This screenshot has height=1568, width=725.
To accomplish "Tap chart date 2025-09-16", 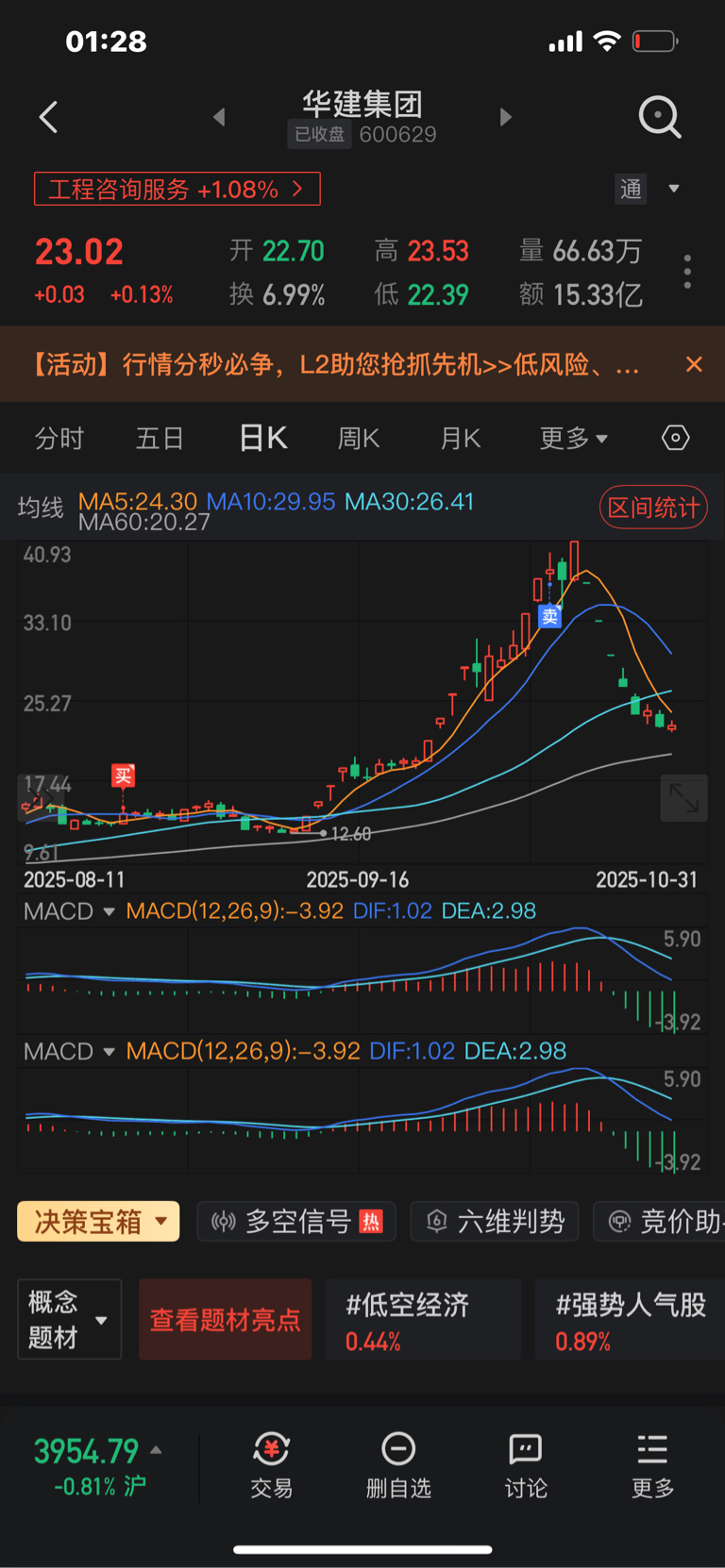I will (358, 879).
